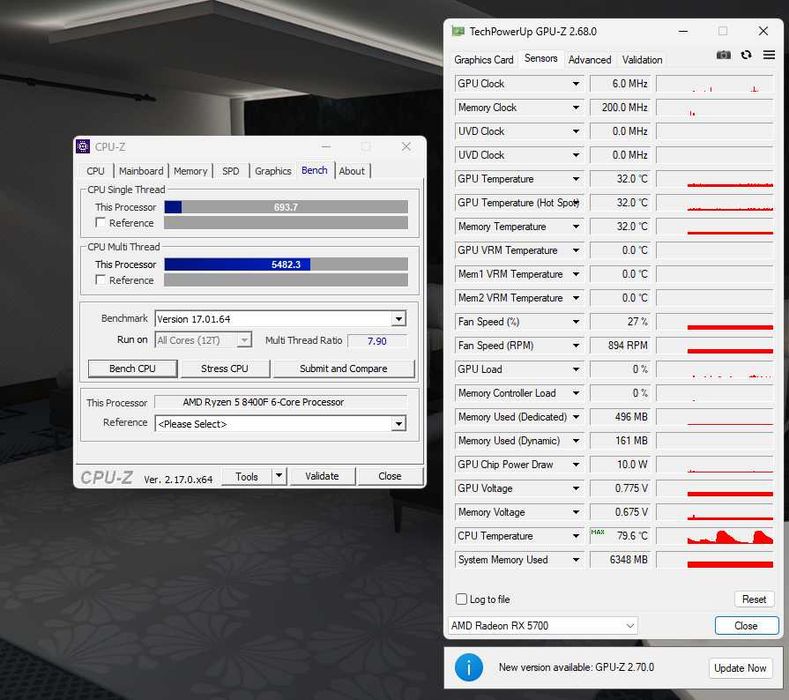Switch to the Memory tab in CPU-Z
This screenshot has height=700, width=789.
190,171
